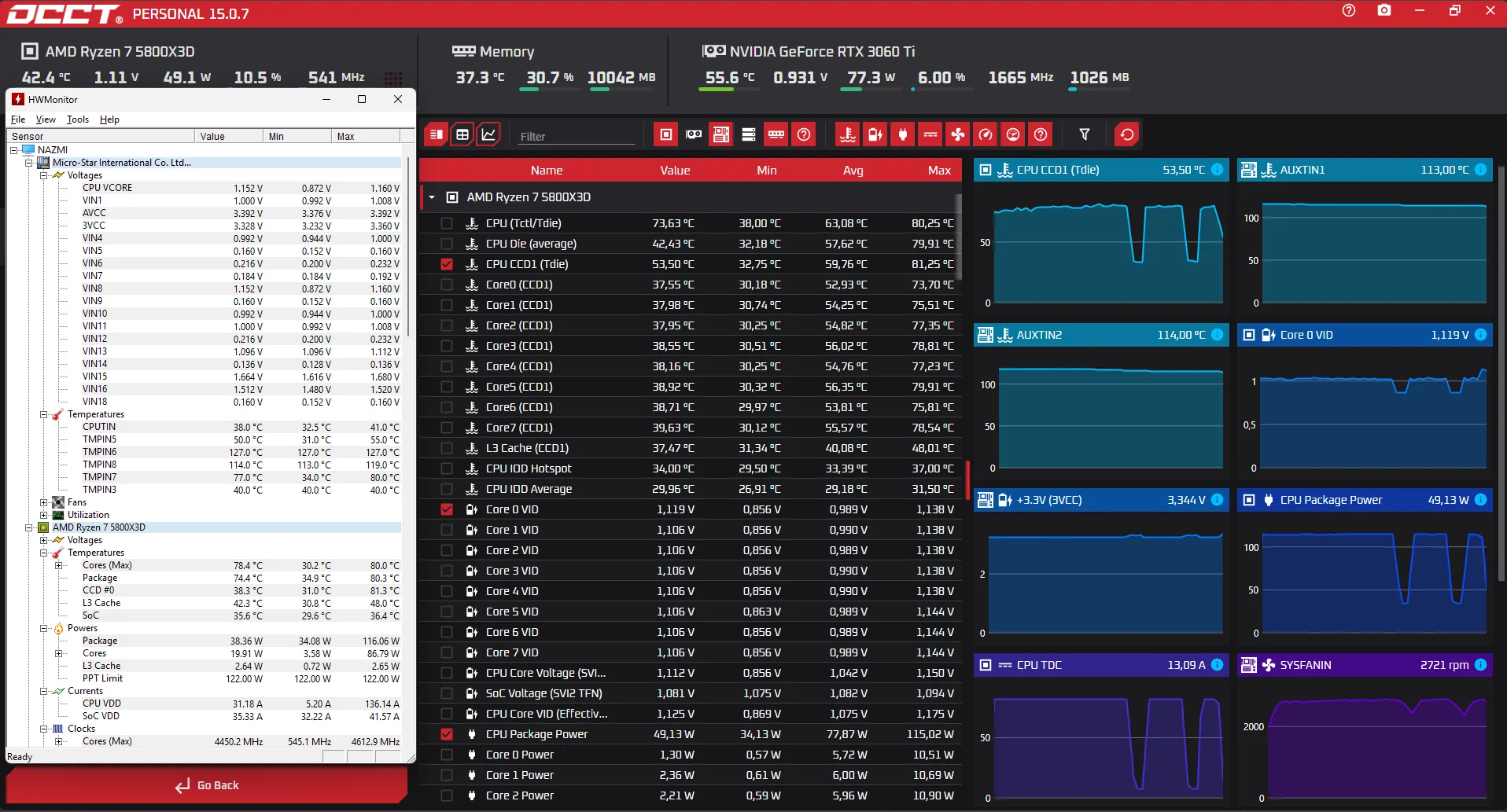This screenshot has width=1507, height=812.
Task: Switch to the table view mode
Action: tap(462, 134)
